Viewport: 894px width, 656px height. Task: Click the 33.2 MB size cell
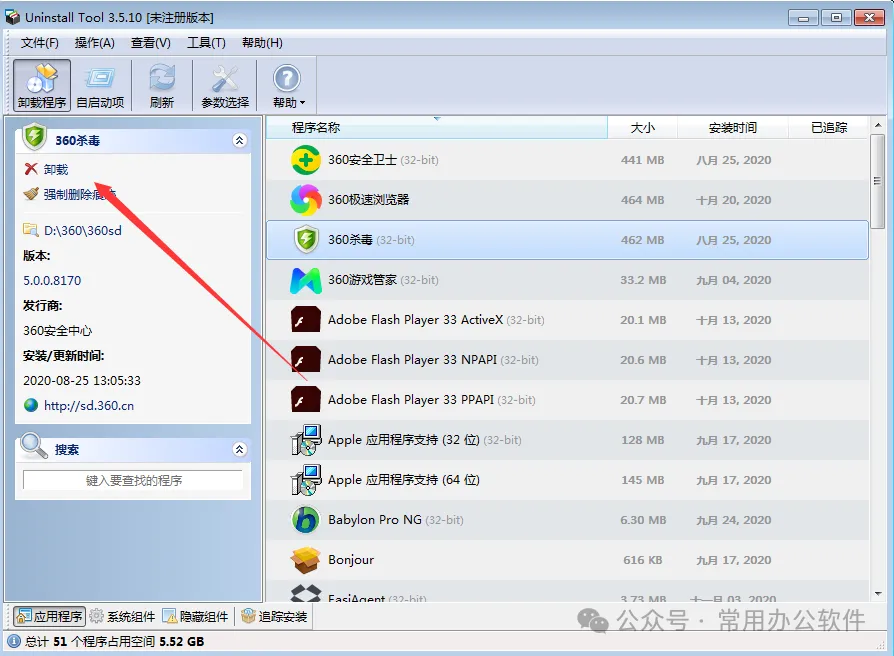(643, 280)
